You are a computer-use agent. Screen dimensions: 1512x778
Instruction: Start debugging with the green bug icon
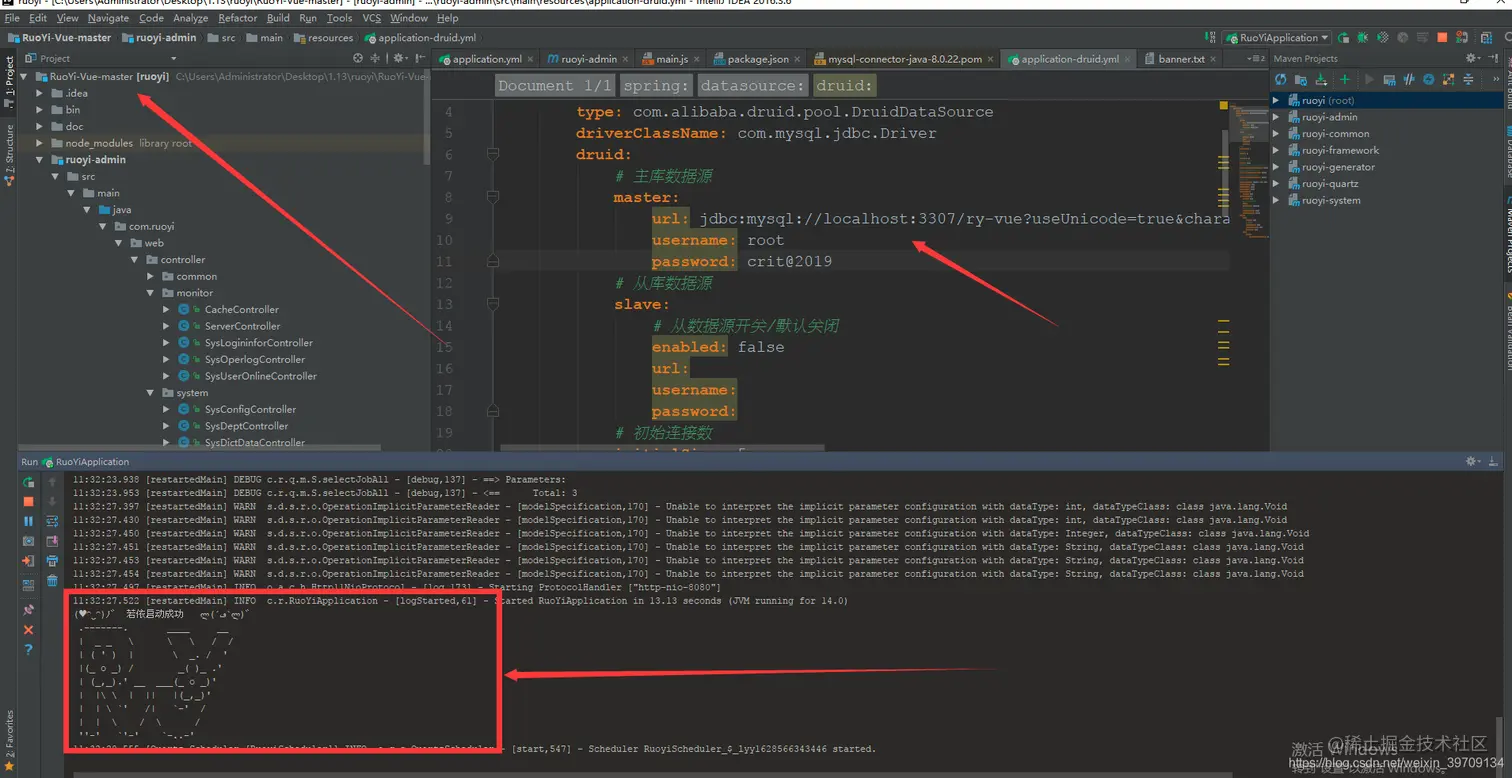pos(1362,38)
